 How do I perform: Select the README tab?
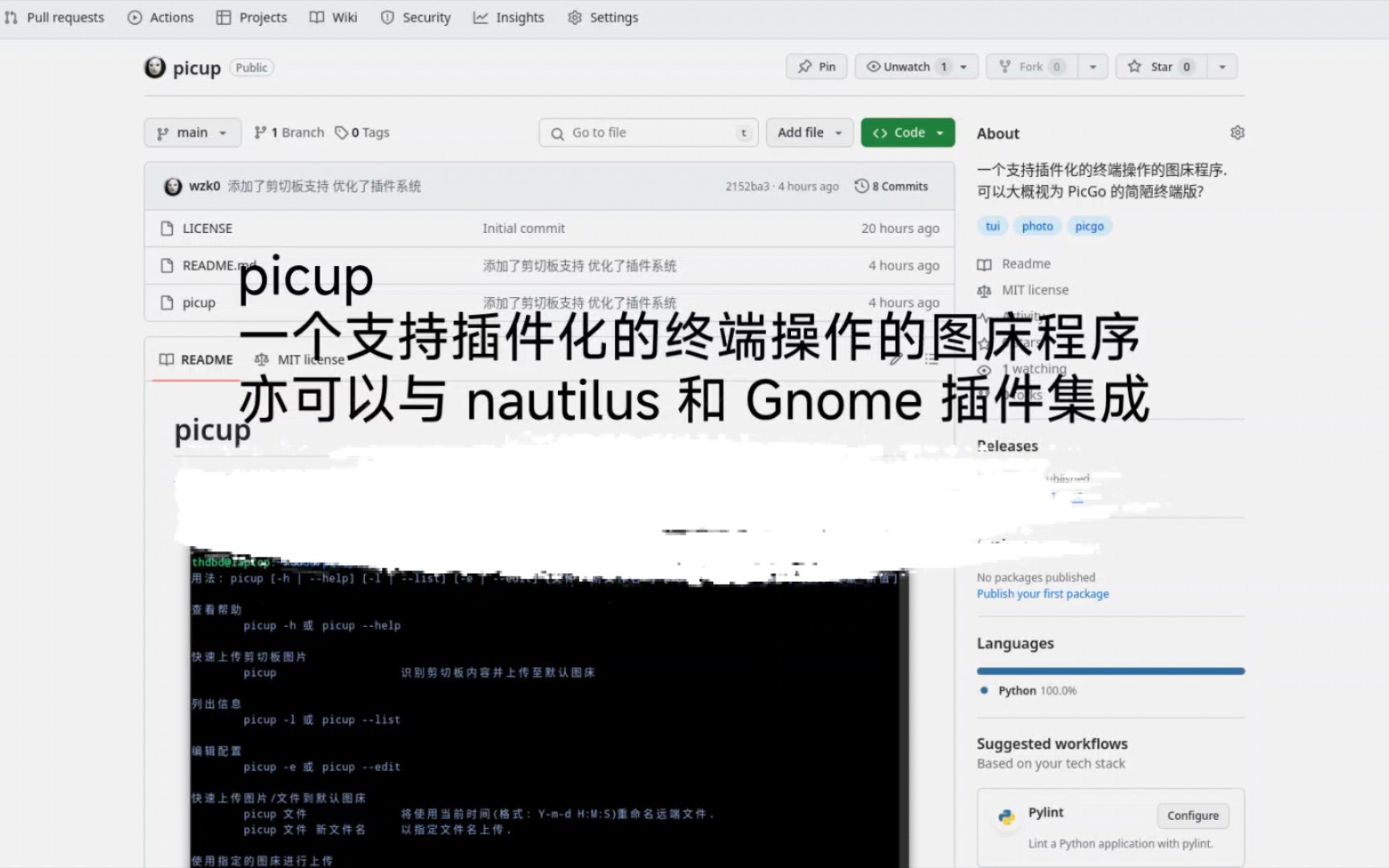[196, 360]
